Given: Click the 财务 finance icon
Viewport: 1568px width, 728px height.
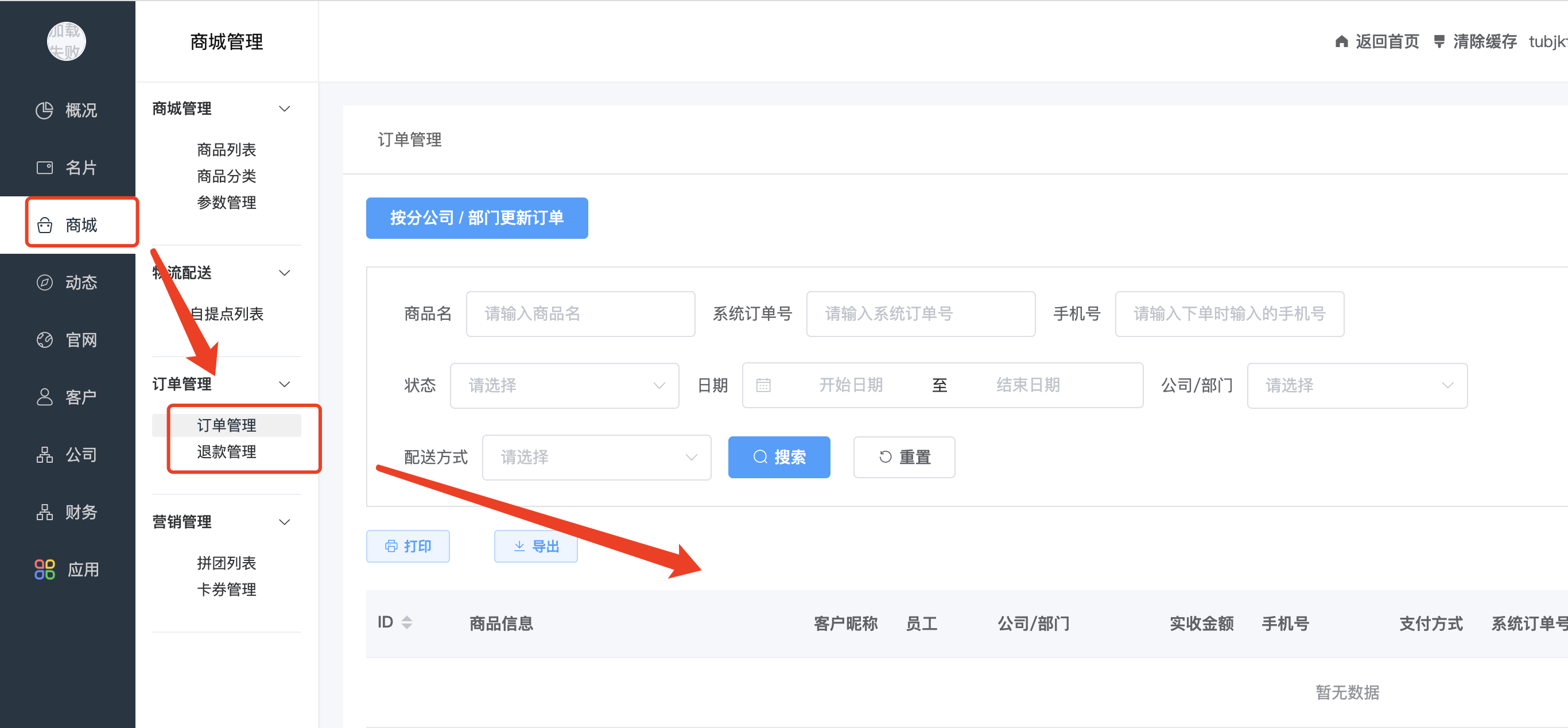Looking at the screenshot, I should tap(44, 512).
